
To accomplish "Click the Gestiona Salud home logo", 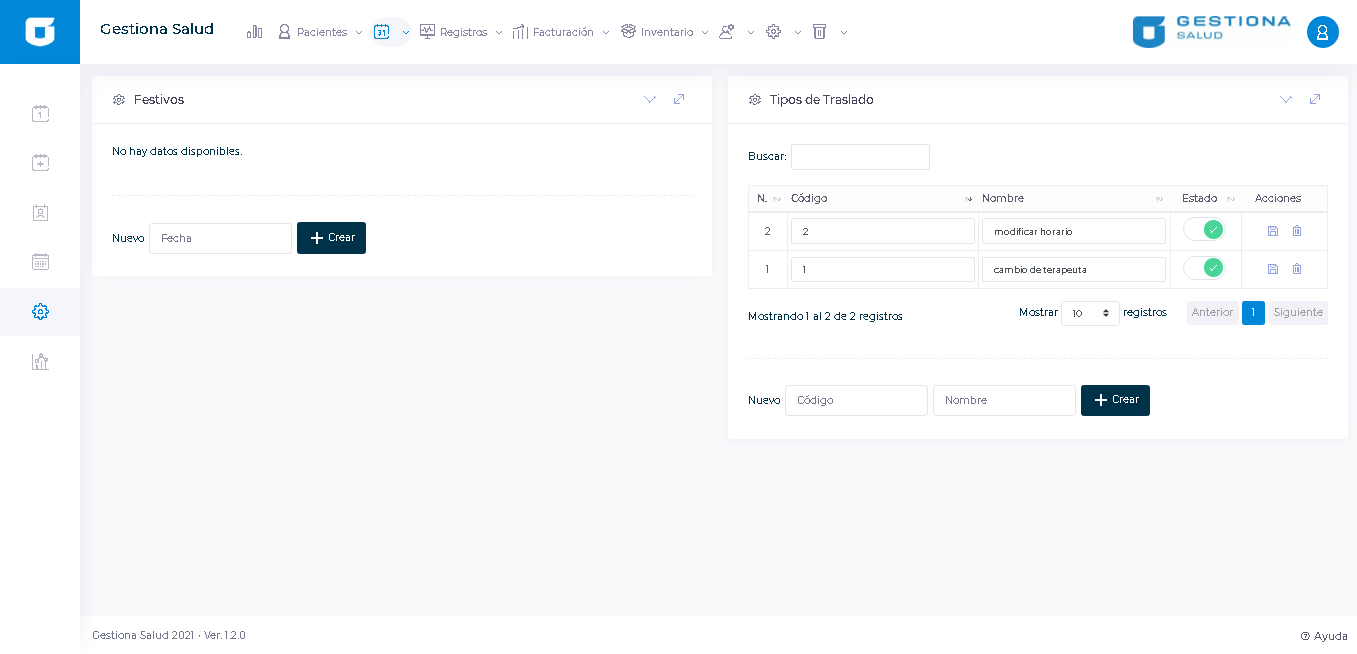I will (x=40, y=32).
